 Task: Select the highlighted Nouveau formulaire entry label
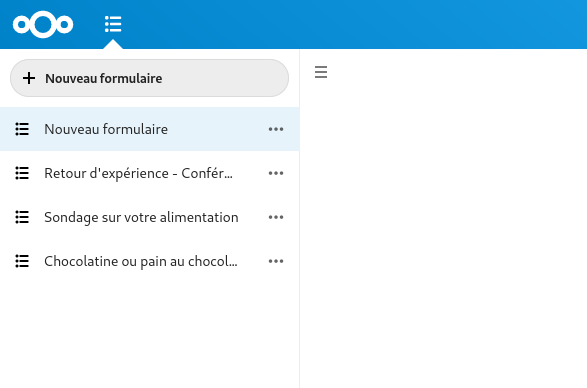pyautogui.click(x=106, y=129)
